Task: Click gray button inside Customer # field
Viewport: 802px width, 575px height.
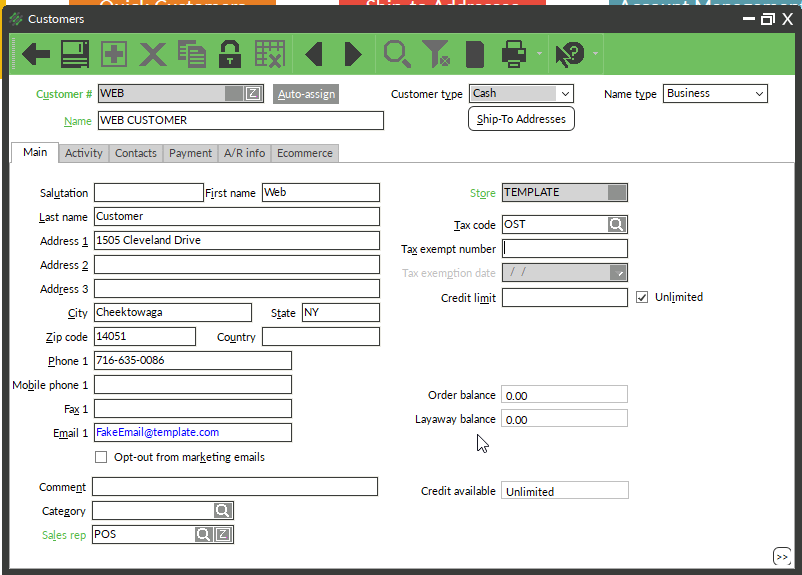Action: pyautogui.click(x=234, y=94)
